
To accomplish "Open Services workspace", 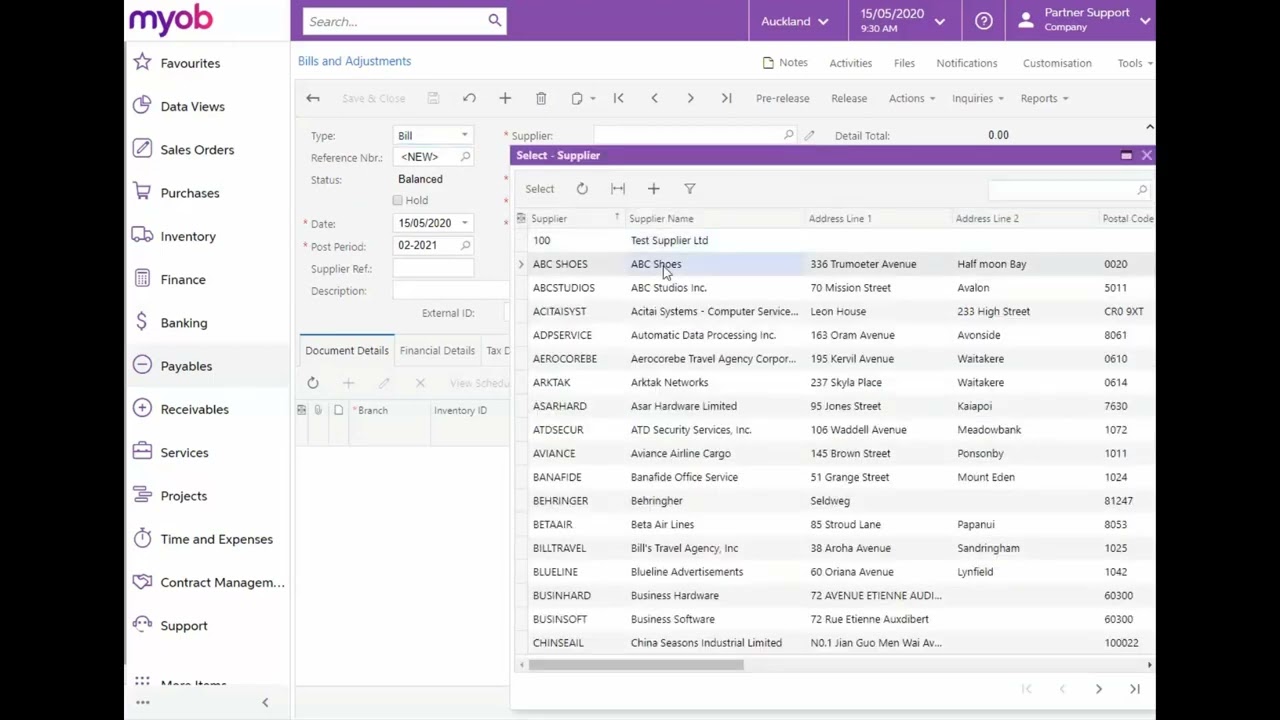I will 184,453.
